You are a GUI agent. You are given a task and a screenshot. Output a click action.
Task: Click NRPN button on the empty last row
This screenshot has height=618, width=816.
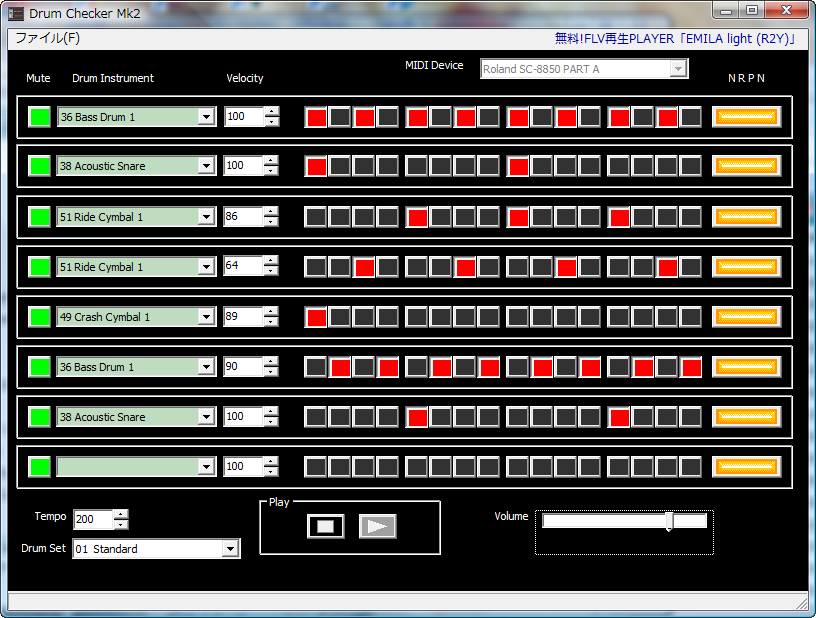click(x=746, y=467)
